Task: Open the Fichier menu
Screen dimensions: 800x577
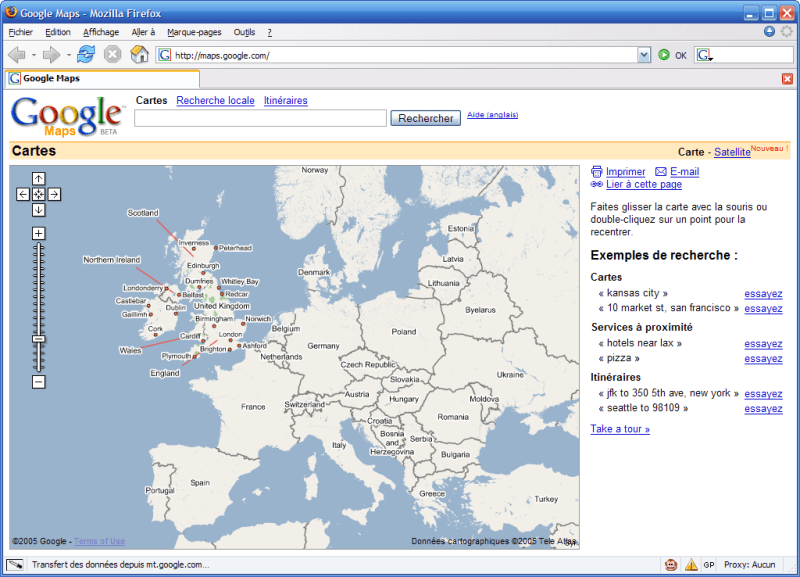Action: (20, 32)
